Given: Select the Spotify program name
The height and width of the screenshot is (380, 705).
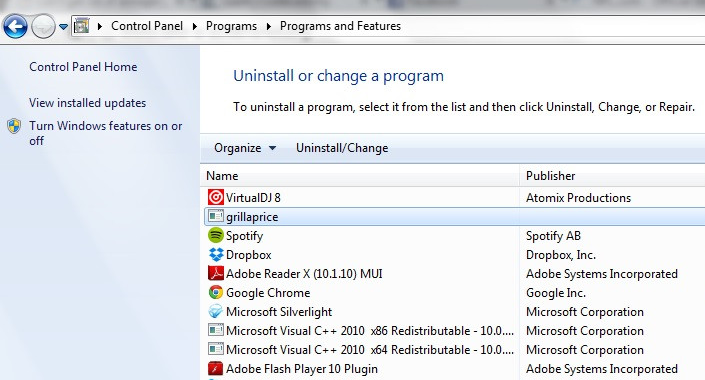Looking at the screenshot, I should click(x=244, y=236).
